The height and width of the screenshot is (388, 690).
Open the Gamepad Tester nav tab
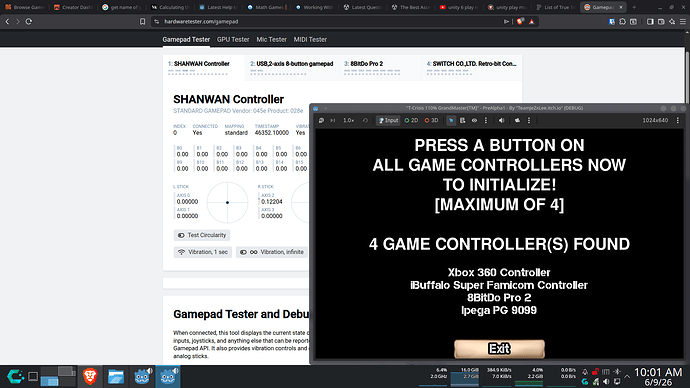click(x=186, y=39)
